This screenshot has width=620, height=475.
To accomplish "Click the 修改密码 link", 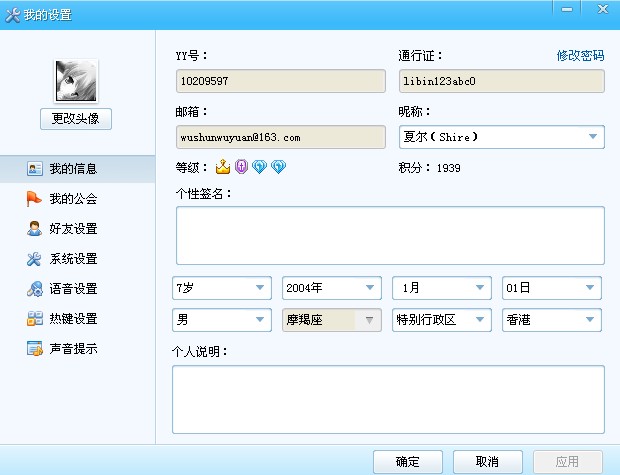I will [580, 56].
